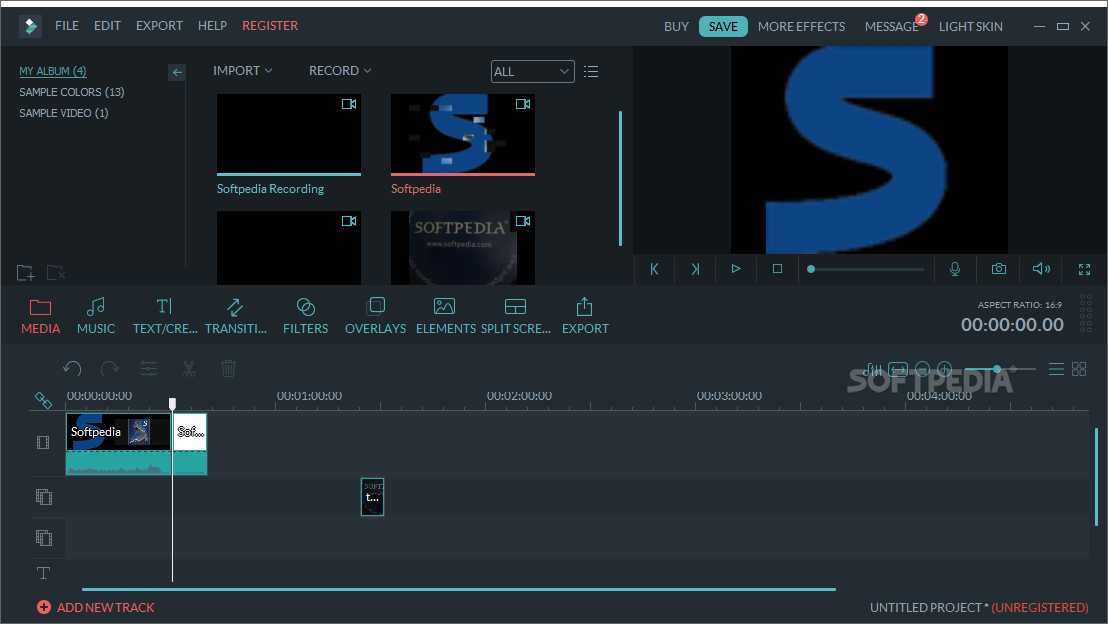Switch to the MEDIA tab
The height and width of the screenshot is (624, 1108).
tap(40, 316)
